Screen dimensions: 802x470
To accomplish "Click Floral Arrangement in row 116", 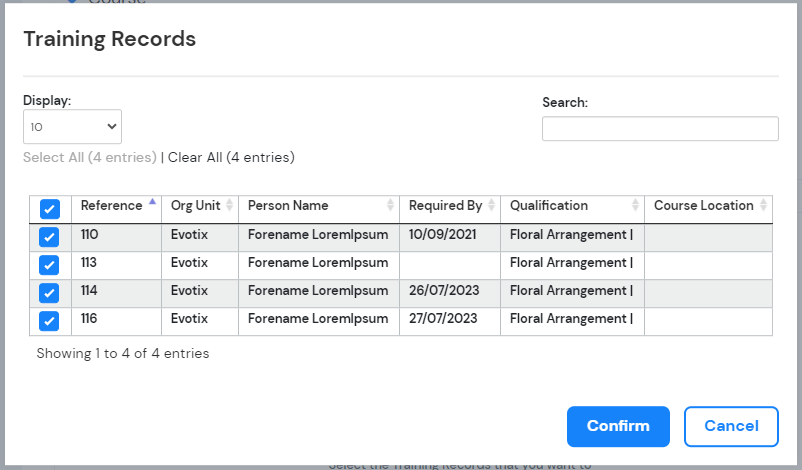I will [571, 319].
